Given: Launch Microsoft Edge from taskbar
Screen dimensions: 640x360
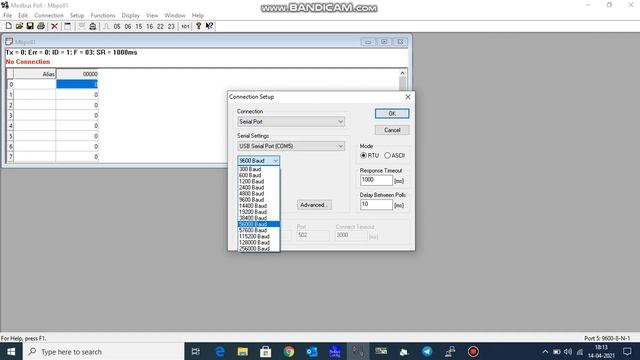Looking at the screenshot, I should pos(220,351).
